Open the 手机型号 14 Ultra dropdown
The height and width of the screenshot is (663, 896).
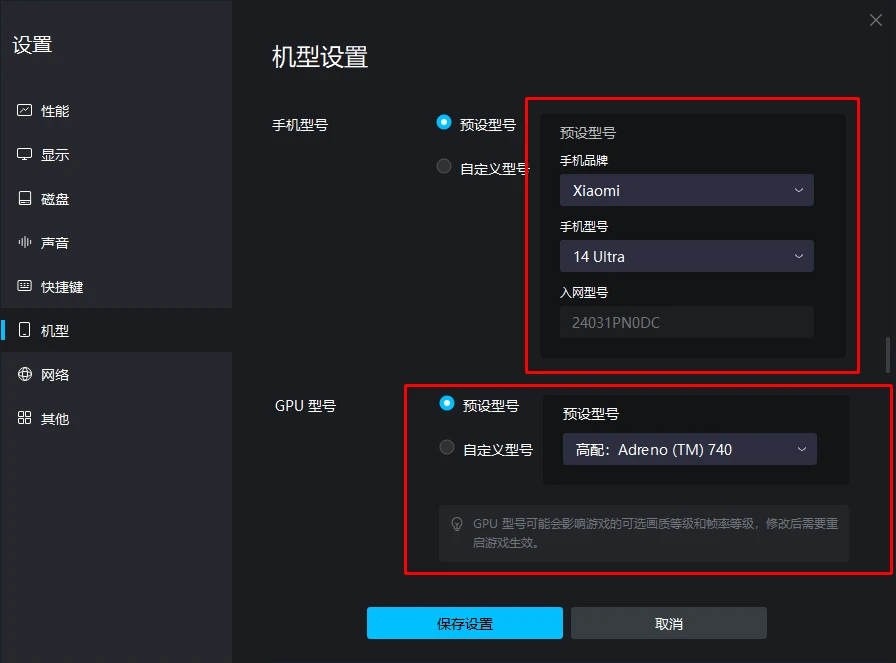[686, 256]
